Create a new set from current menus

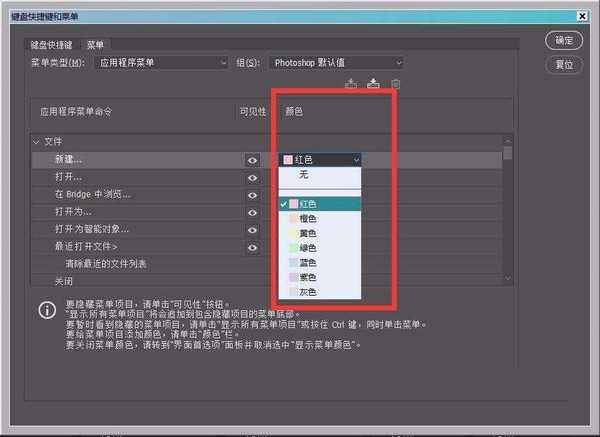pyautogui.click(x=373, y=84)
